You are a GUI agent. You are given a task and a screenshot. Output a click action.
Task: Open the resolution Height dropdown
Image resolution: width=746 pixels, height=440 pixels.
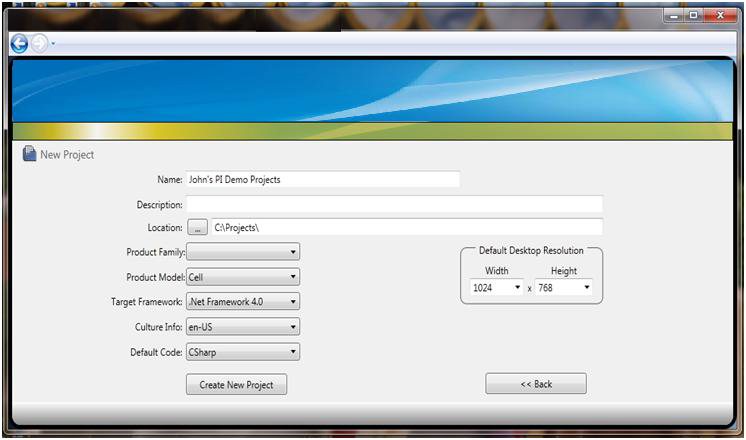(x=564, y=288)
